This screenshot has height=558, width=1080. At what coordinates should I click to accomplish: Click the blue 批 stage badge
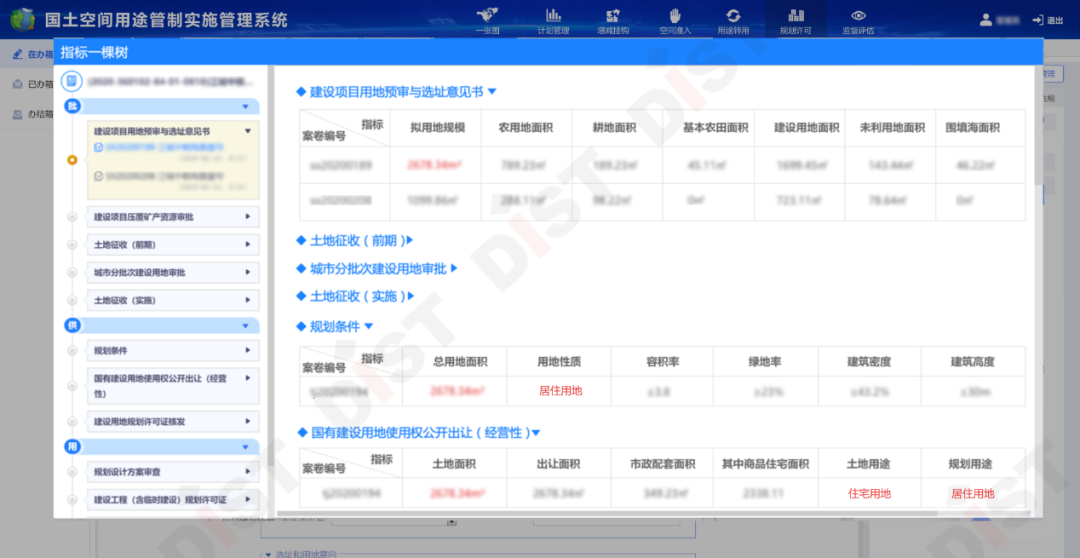coord(72,106)
